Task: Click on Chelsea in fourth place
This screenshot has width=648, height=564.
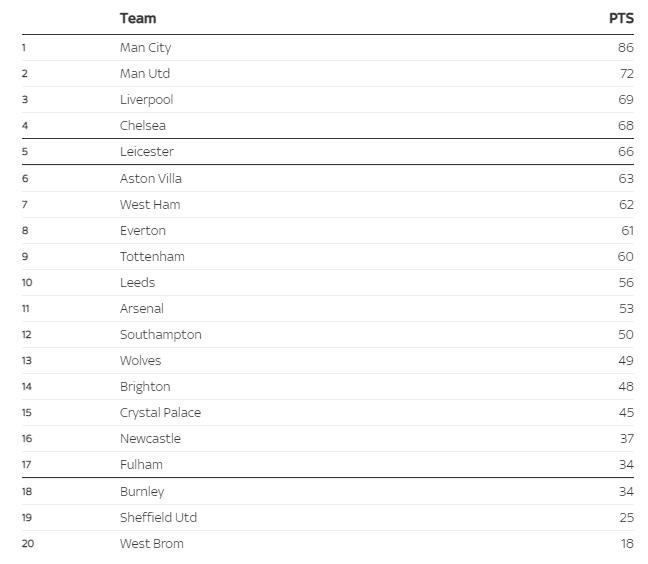Action: click(x=143, y=126)
